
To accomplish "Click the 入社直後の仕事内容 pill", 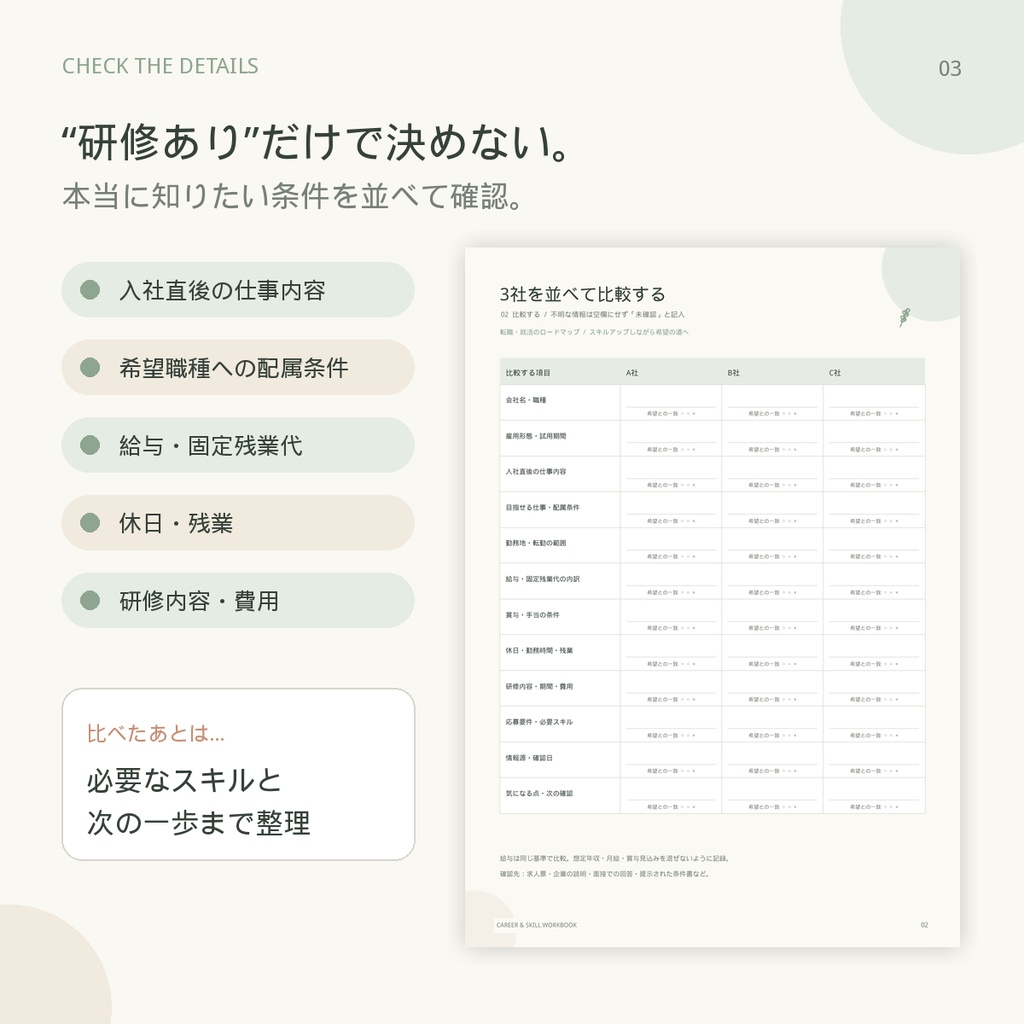I will click(238, 290).
